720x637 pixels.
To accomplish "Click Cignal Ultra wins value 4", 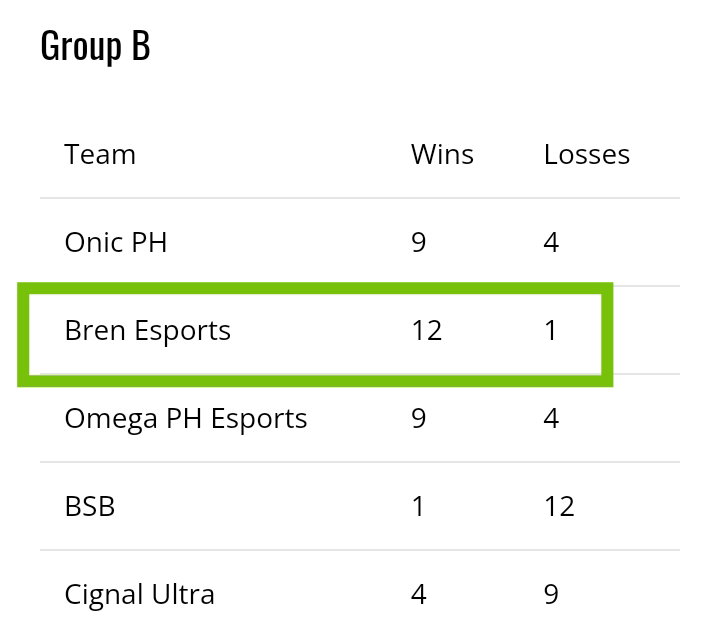I will tap(418, 594).
